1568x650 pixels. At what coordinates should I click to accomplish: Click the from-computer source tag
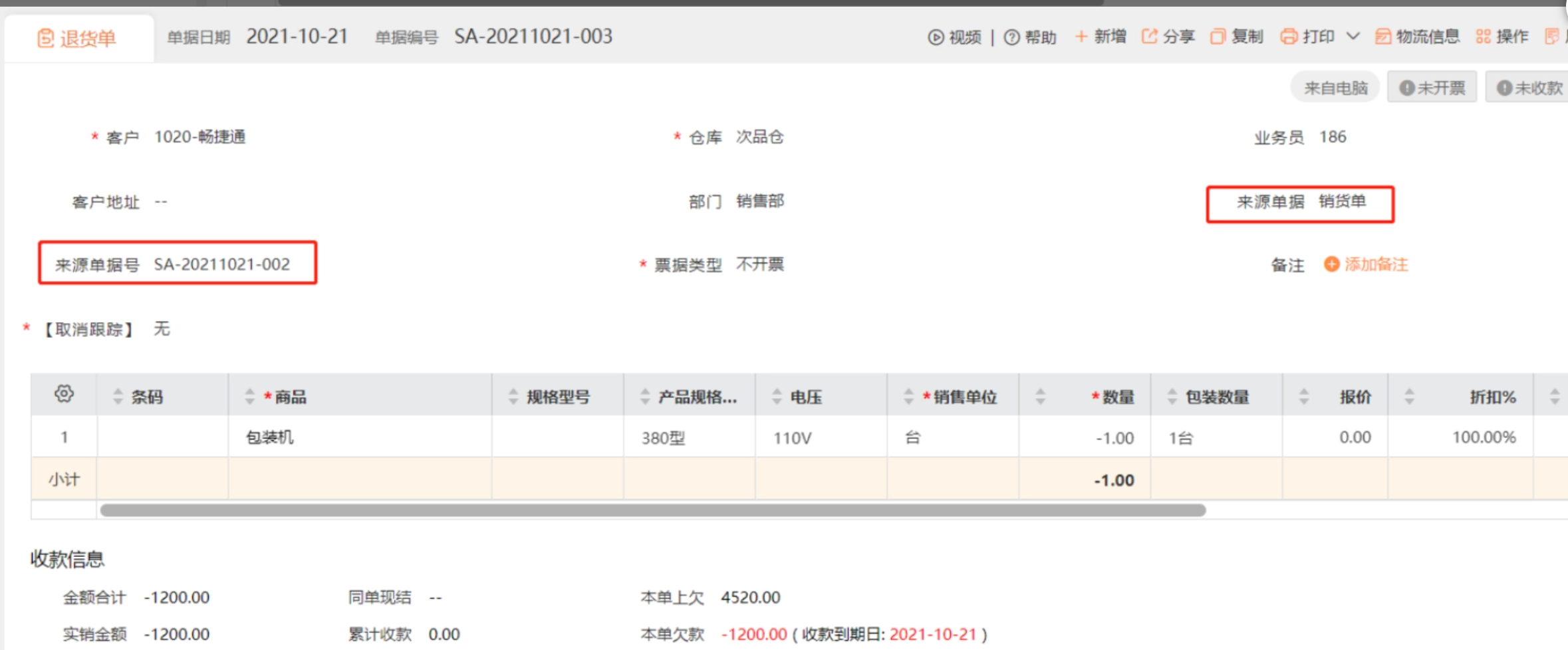tap(1335, 88)
